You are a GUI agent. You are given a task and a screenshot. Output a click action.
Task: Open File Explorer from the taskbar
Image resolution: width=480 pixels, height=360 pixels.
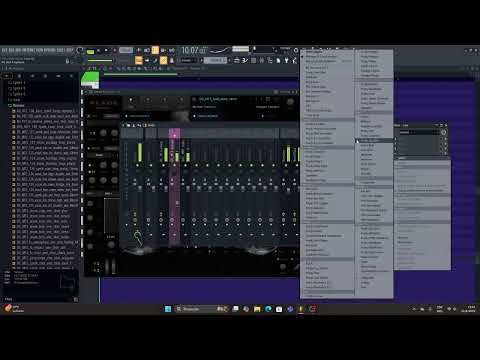[x=257, y=309]
